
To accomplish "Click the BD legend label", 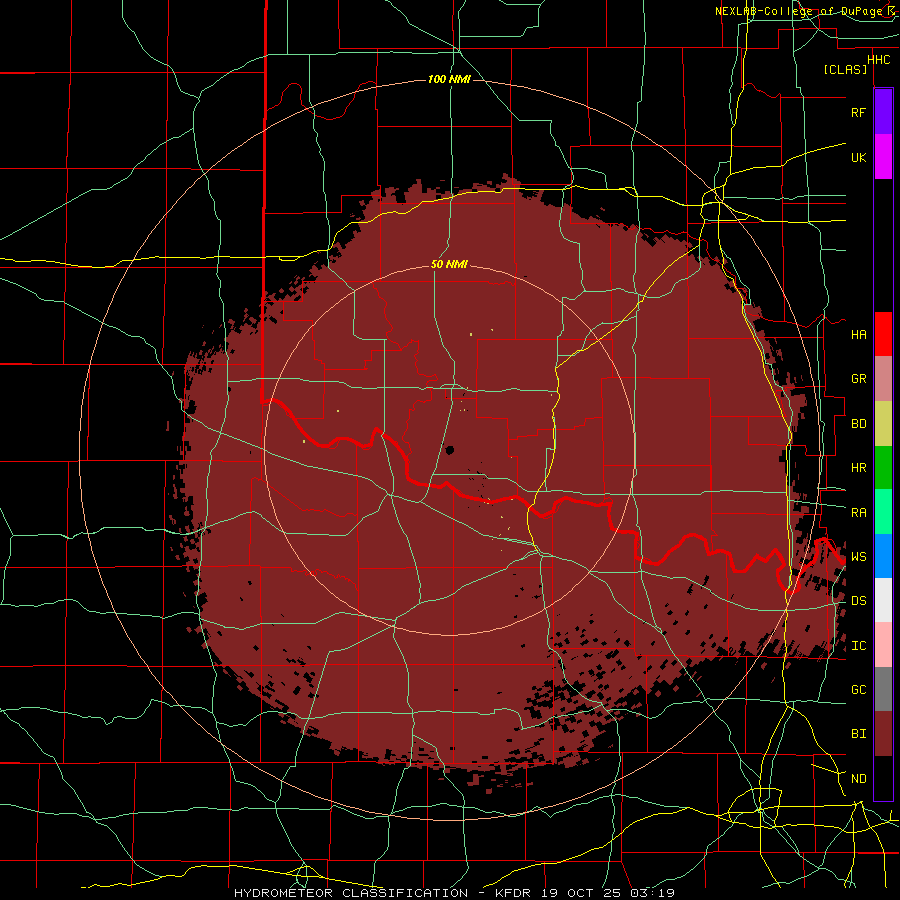I will pos(858,424).
